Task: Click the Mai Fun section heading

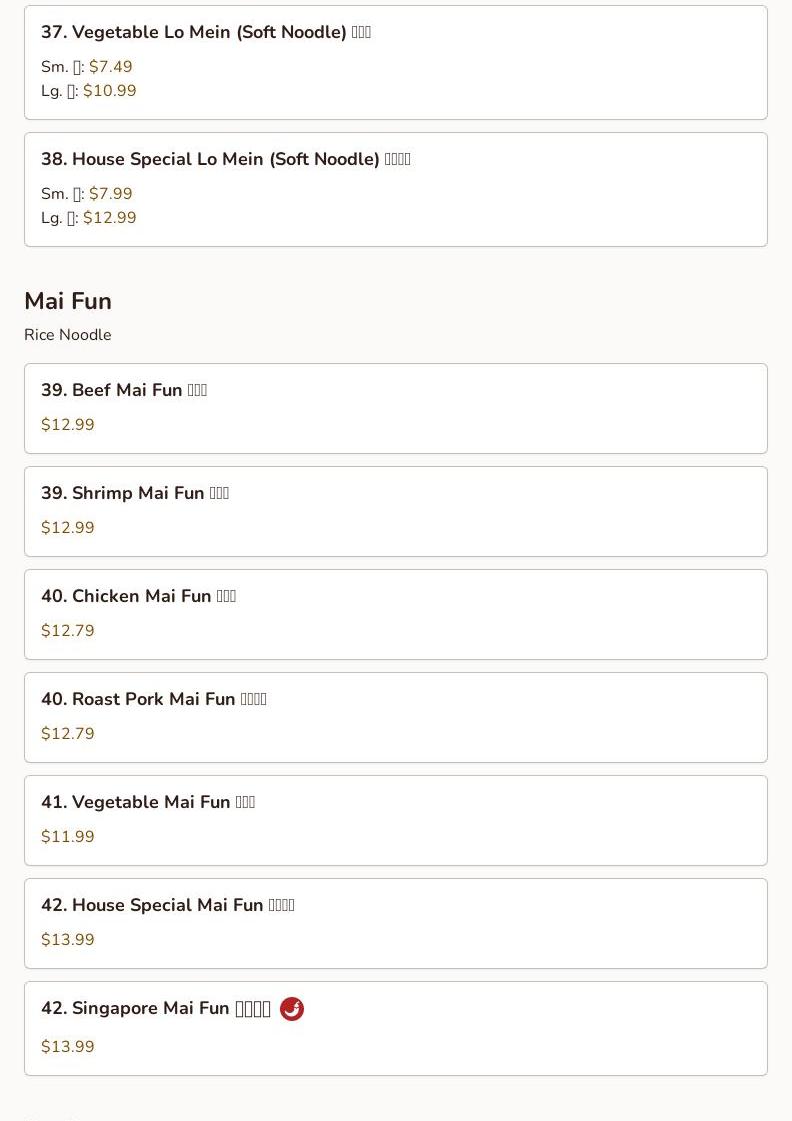Action: 68,301
